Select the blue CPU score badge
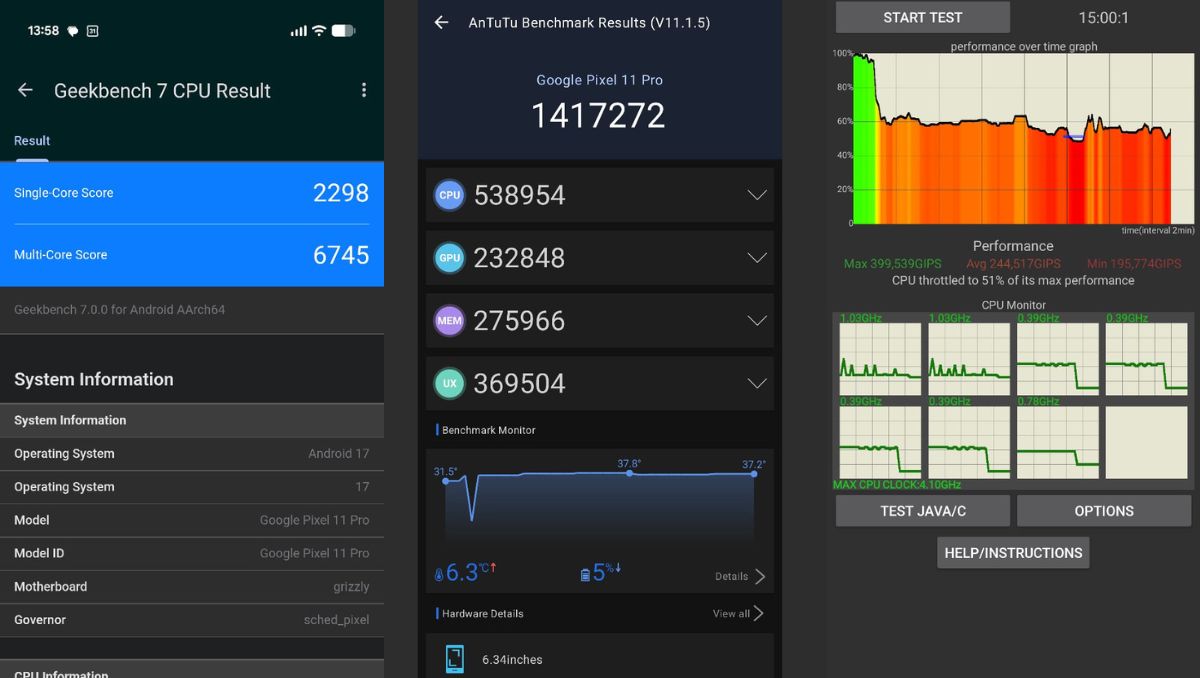This screenshot has width=1200, height=678. click(450, 195)
